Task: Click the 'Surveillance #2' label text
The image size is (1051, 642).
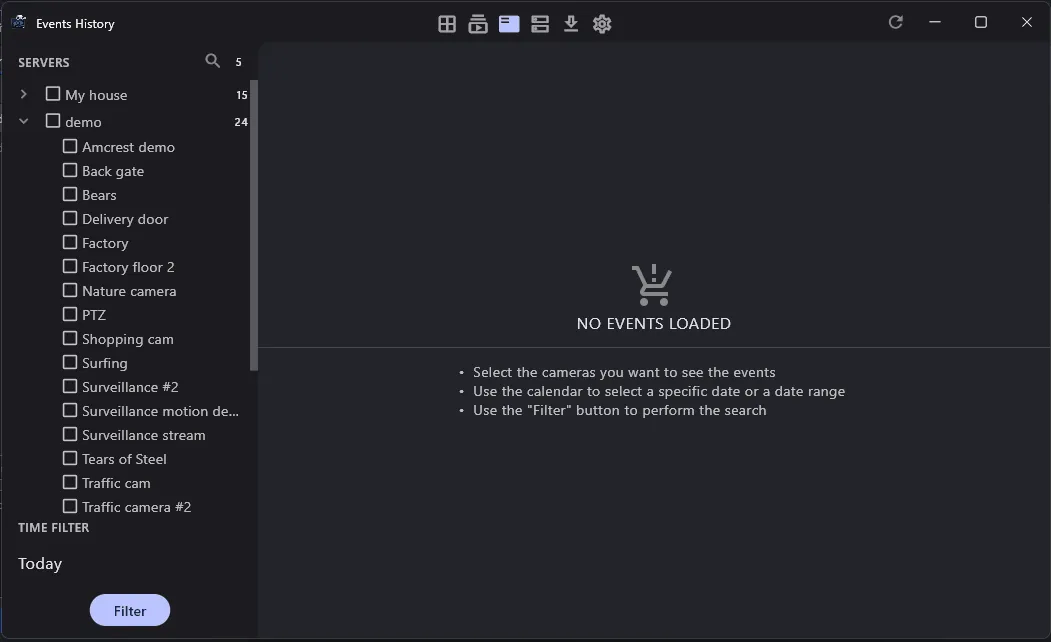Action: [x=130, y=387]
